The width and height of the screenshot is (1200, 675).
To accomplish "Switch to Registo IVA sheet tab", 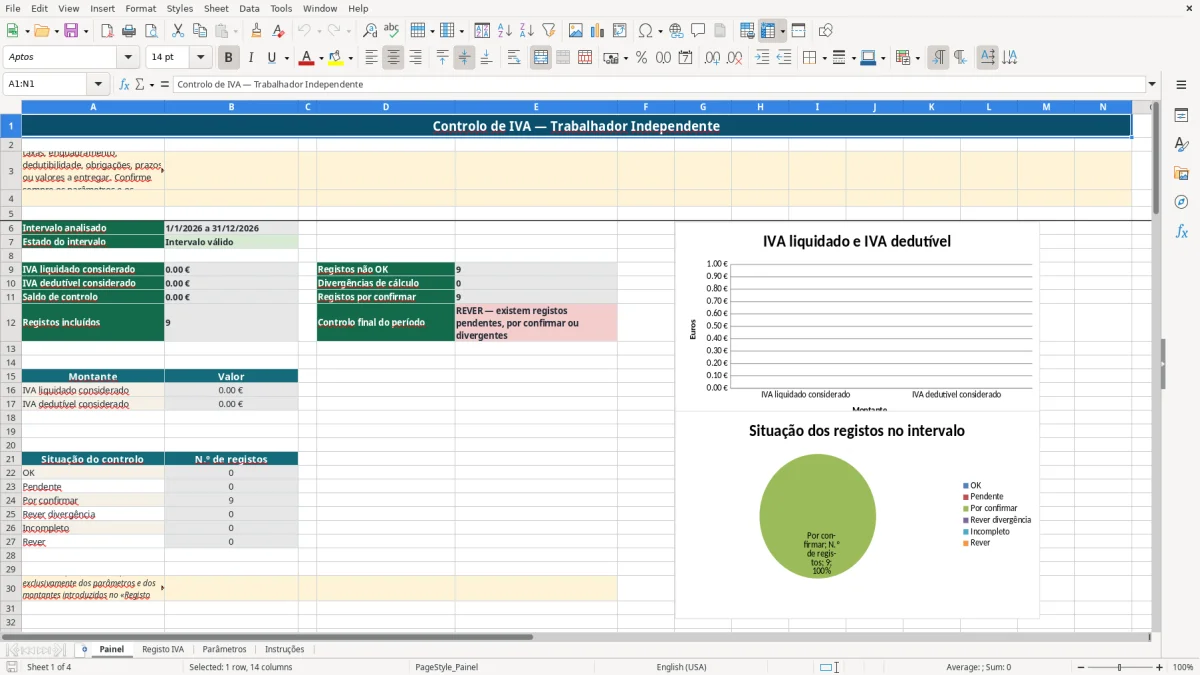I will pyautogui.click(x=163, y=649).
